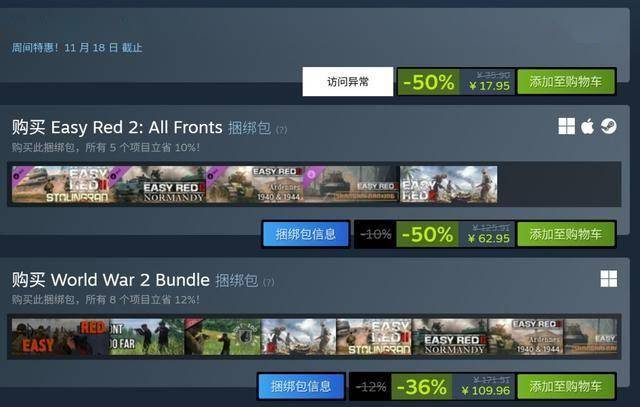Click the 访问异常 white button
The image size is (640, 407).
348,82
